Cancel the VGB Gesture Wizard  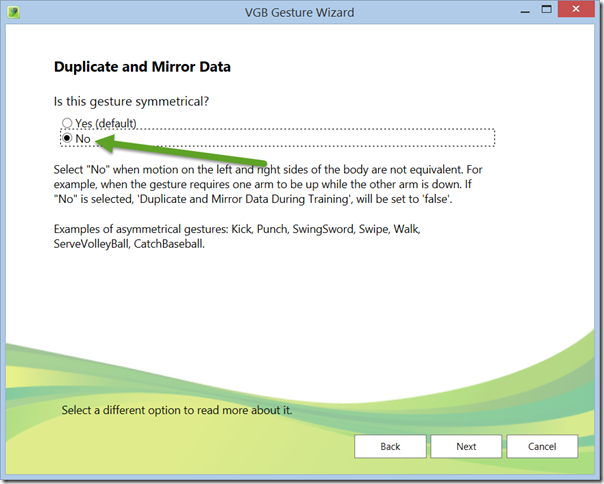(x=542, y=446)
